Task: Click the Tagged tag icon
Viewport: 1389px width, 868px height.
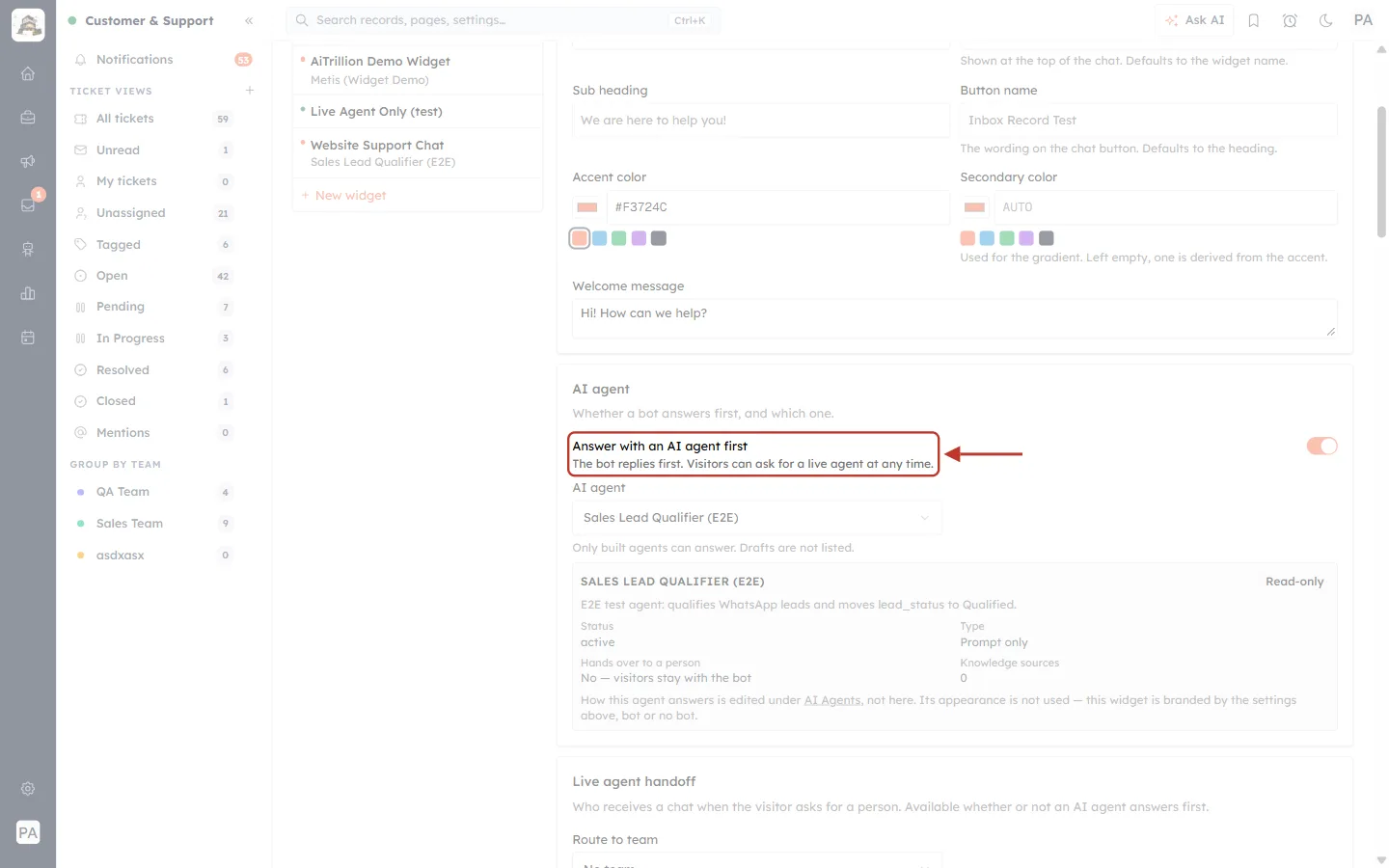Action: [81, 245]
